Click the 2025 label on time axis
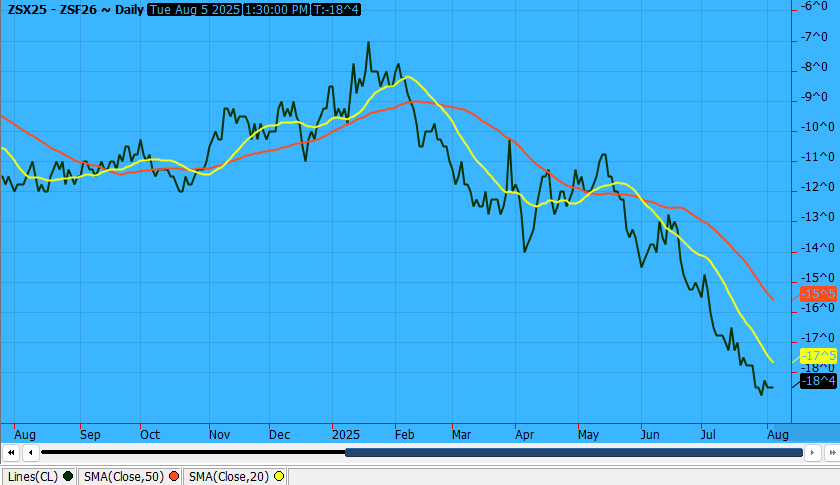This screenshot has width=840, height=485. pos(346,435)
